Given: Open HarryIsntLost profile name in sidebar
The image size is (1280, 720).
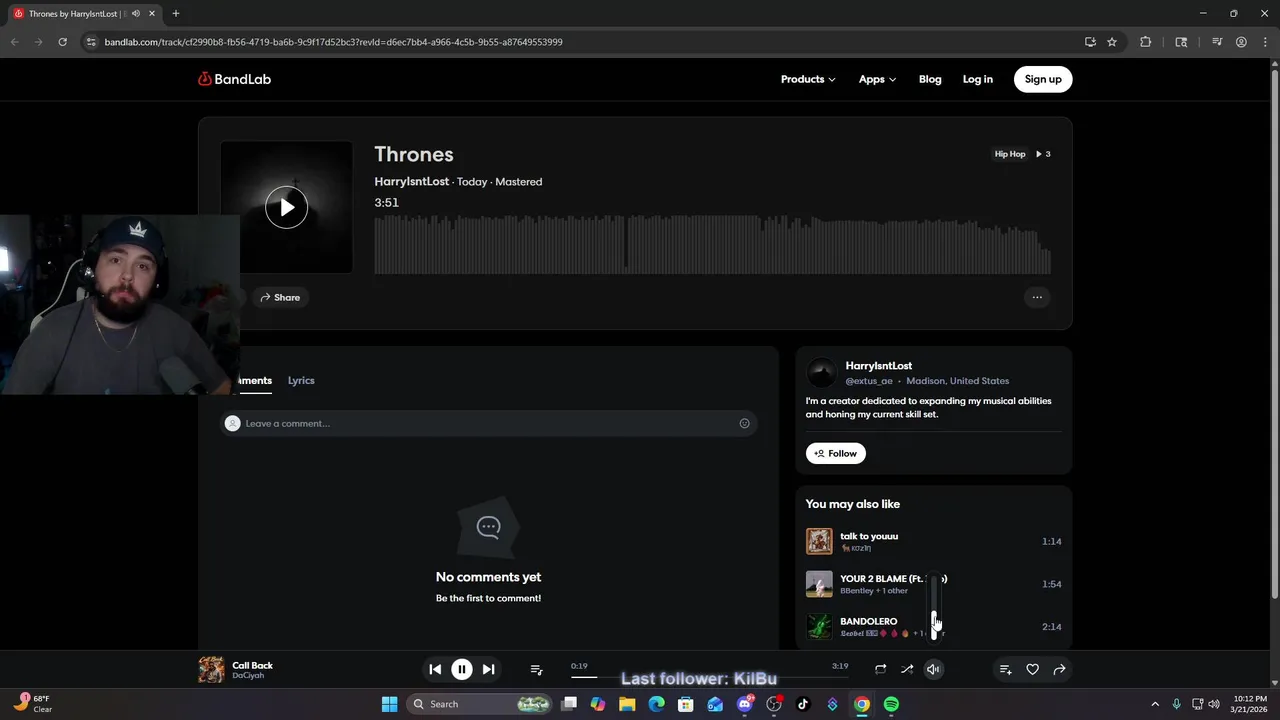Looking at the screenshot, I should pos(878,366).
